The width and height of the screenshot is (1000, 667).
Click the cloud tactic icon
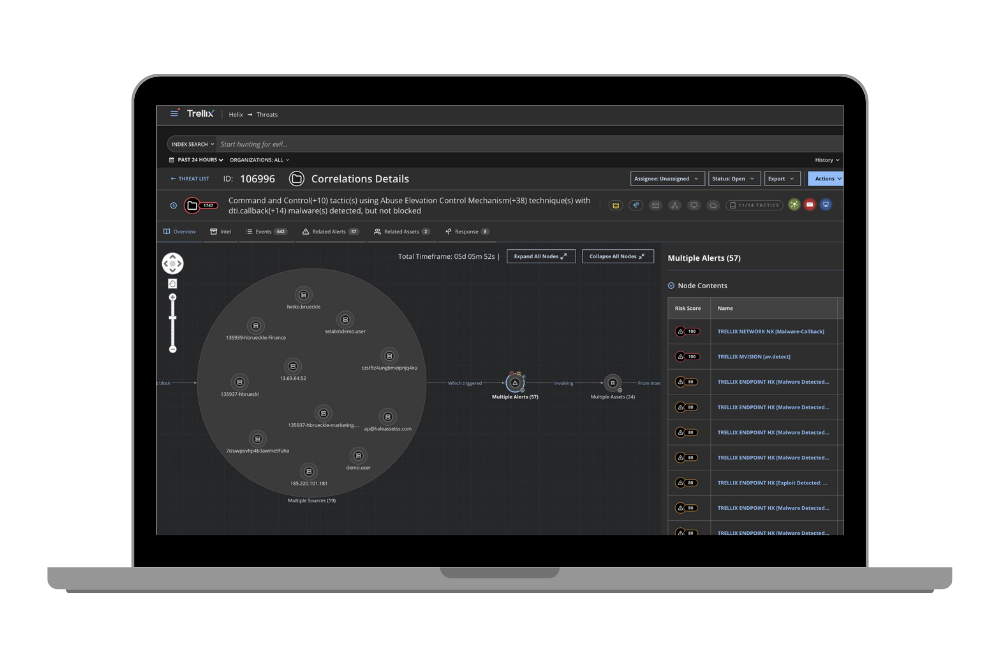713,205
